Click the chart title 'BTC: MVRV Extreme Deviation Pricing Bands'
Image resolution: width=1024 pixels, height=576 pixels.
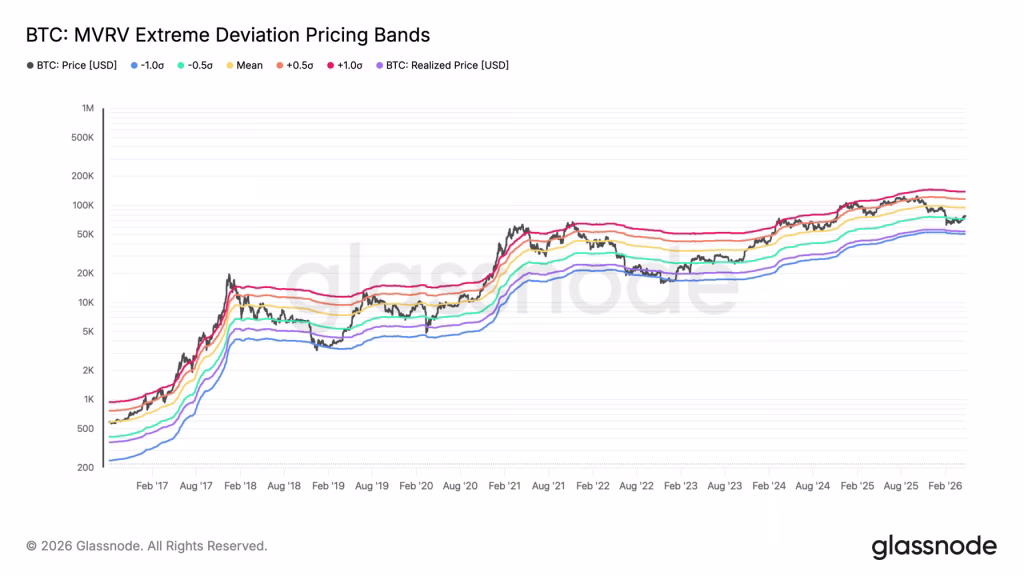tap(227, 35)
